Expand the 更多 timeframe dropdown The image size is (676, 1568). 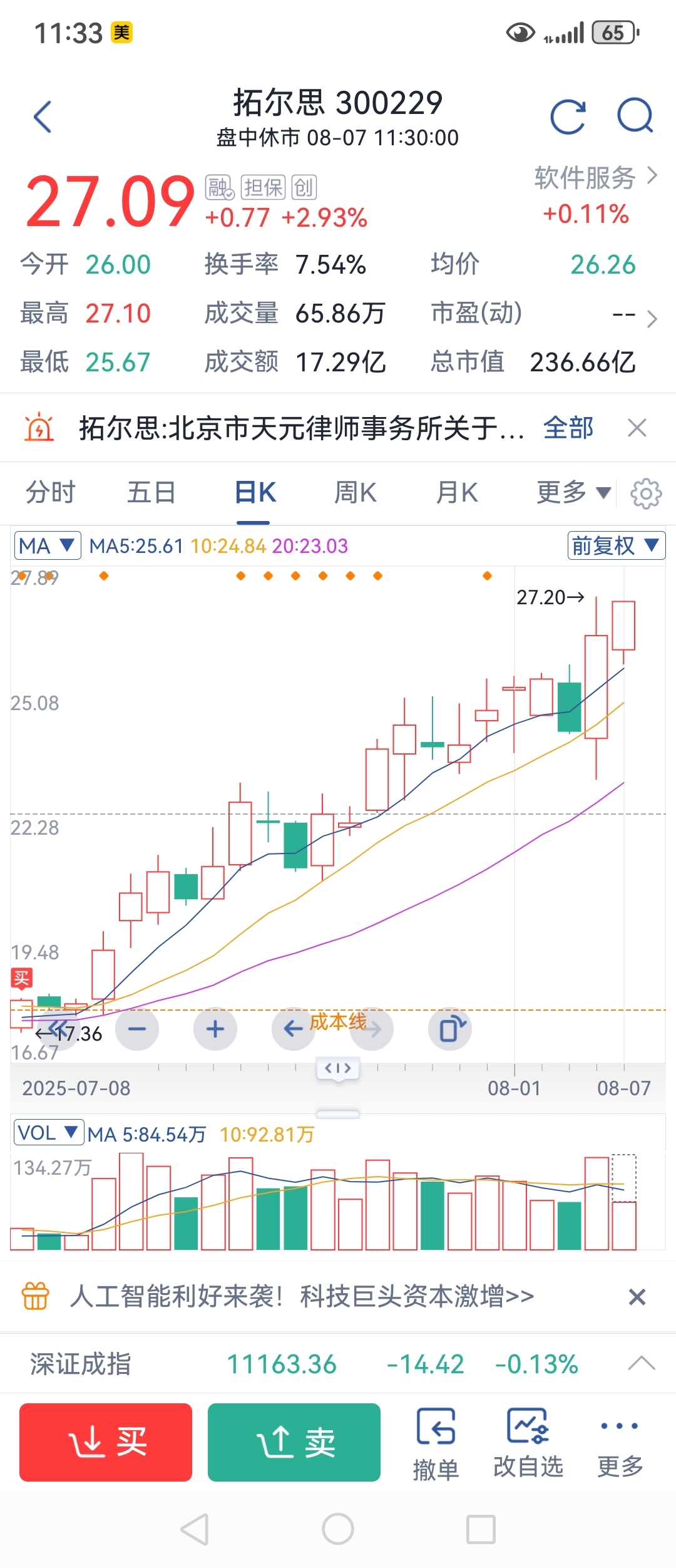pos(573,493)
